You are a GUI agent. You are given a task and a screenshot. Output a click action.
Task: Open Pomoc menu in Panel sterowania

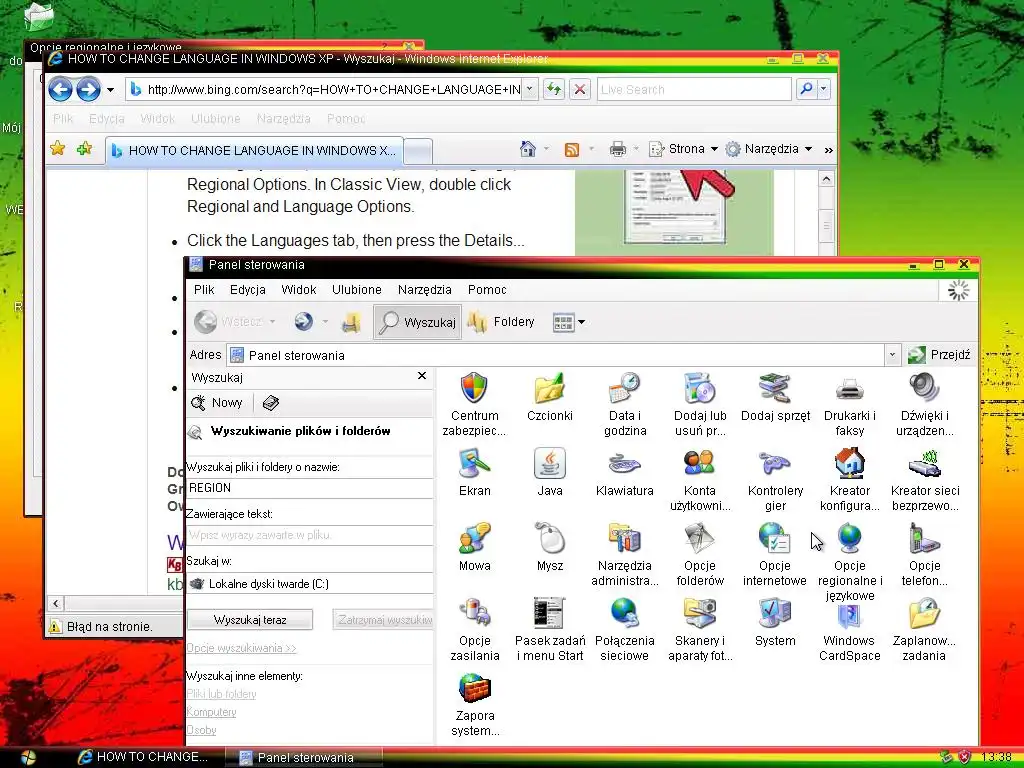pos(487,289)
